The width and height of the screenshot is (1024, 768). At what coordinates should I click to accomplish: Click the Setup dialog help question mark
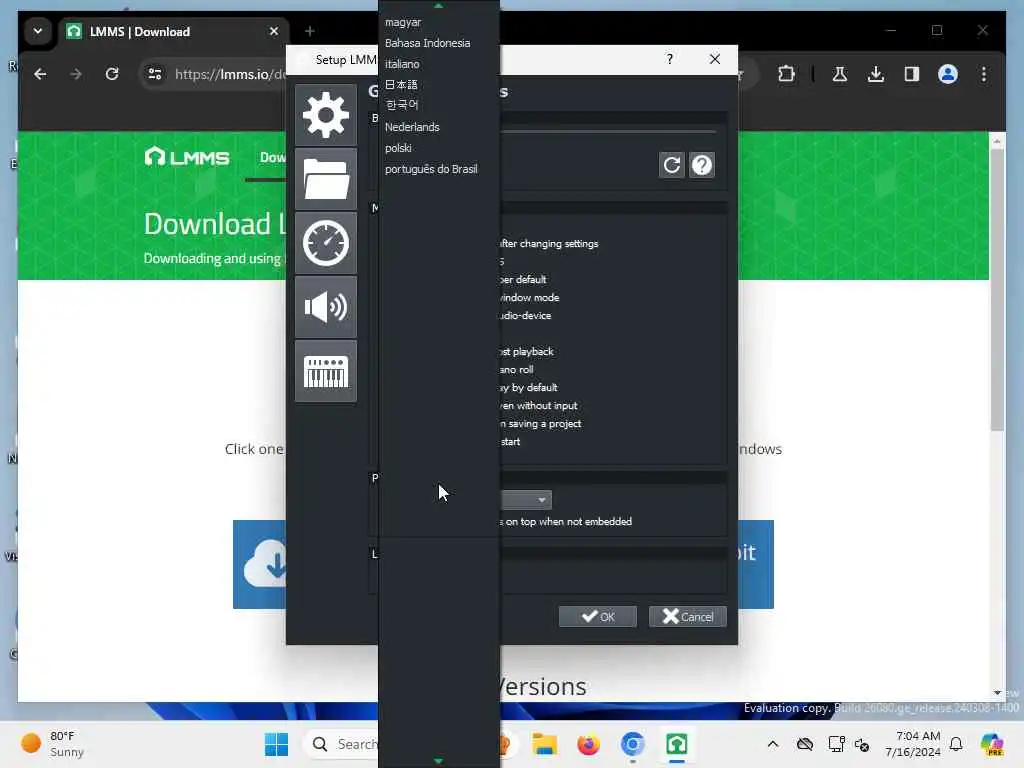tap(669, 59)
